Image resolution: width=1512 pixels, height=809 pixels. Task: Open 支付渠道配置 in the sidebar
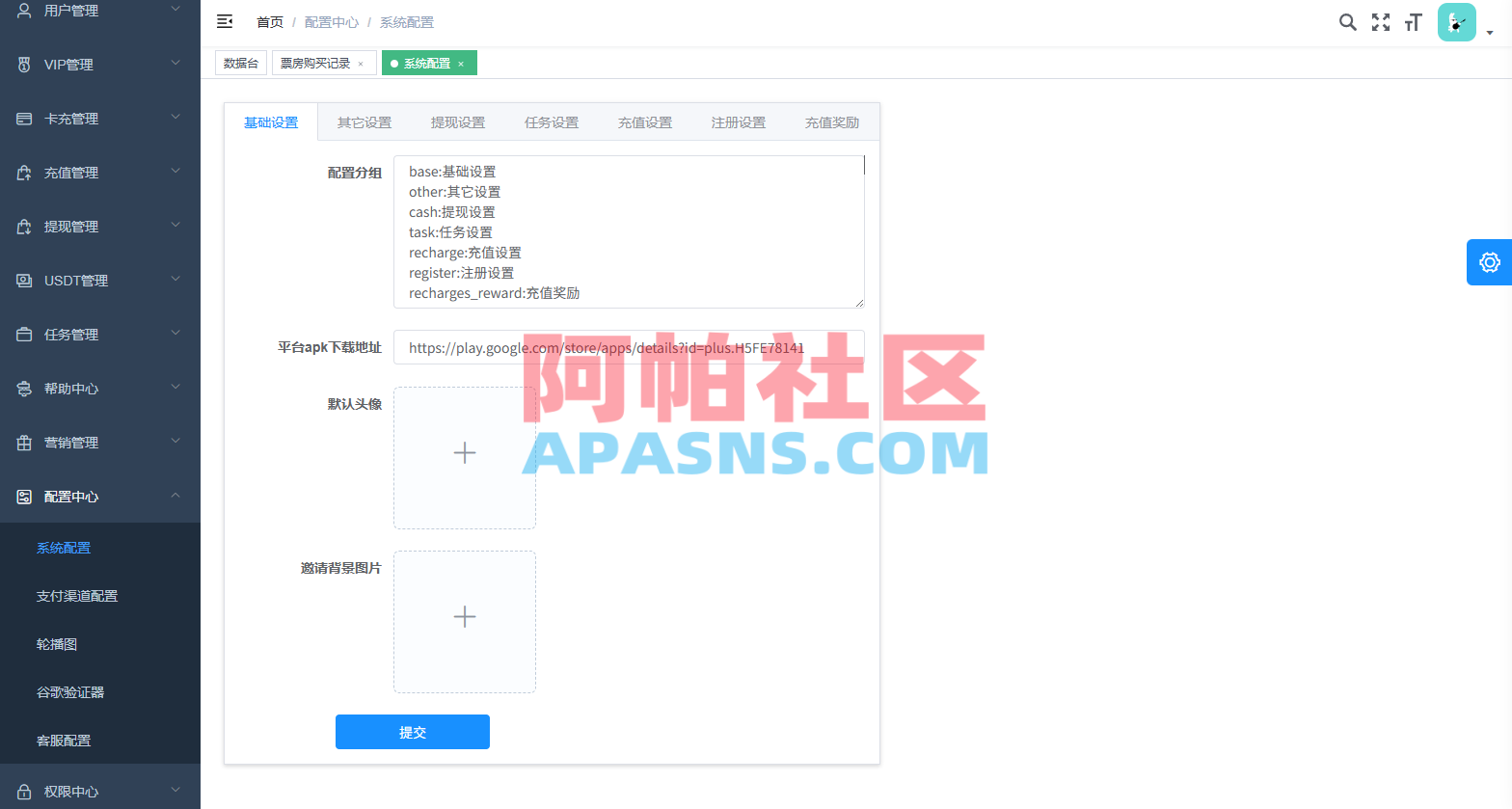77,596
